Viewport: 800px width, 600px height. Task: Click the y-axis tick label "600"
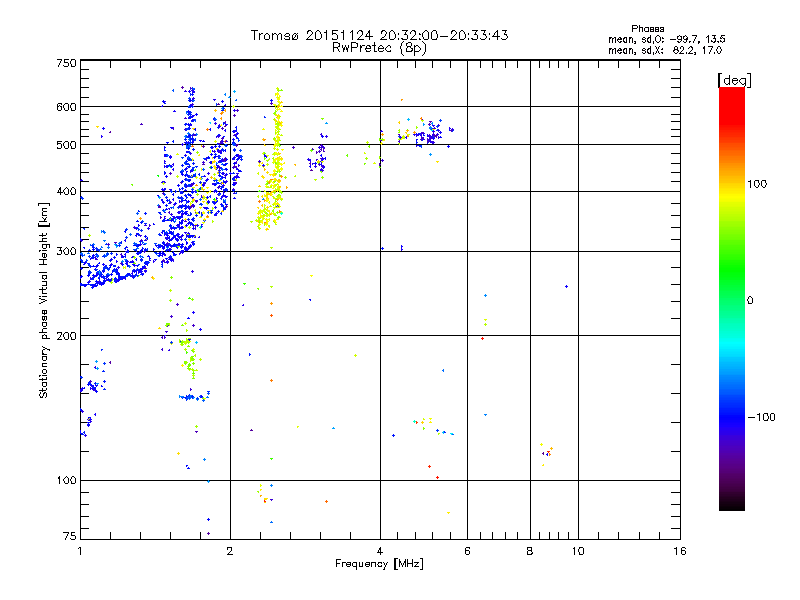pyautogui.click(x=66, y=107)
